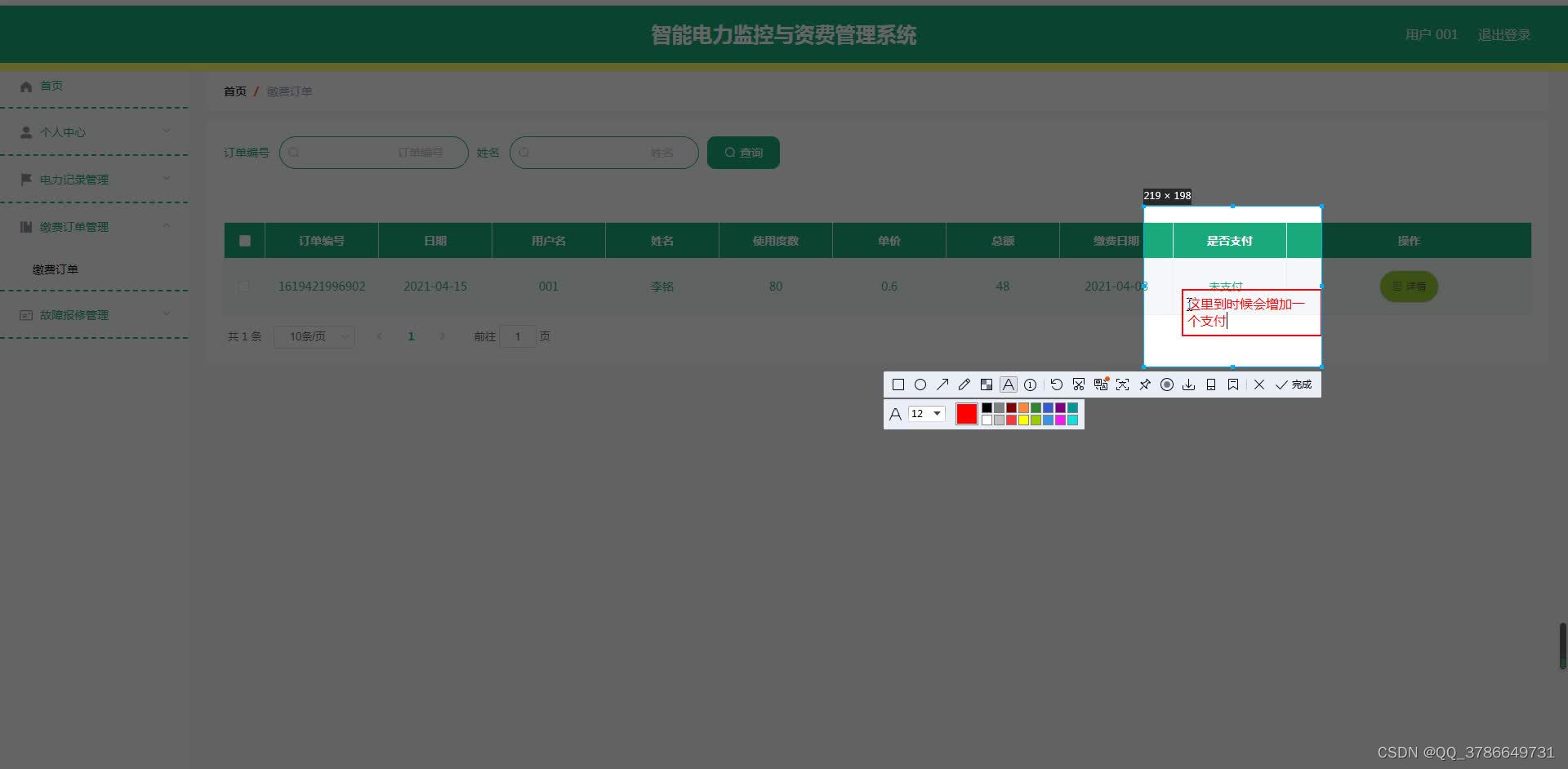Expand 个人中心 sidebar menu

[x=94, y=132]
